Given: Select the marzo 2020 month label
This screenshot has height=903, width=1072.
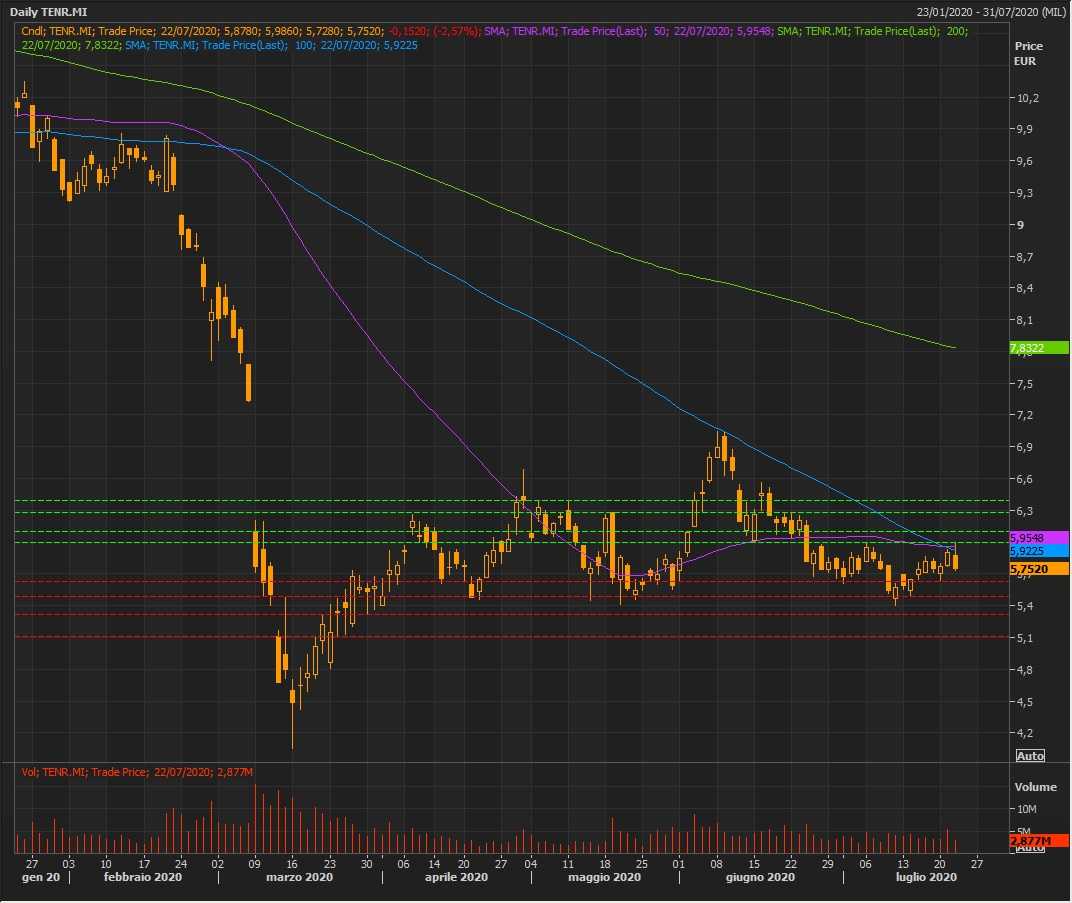Looking at the screenshot, I should [299, 877].
